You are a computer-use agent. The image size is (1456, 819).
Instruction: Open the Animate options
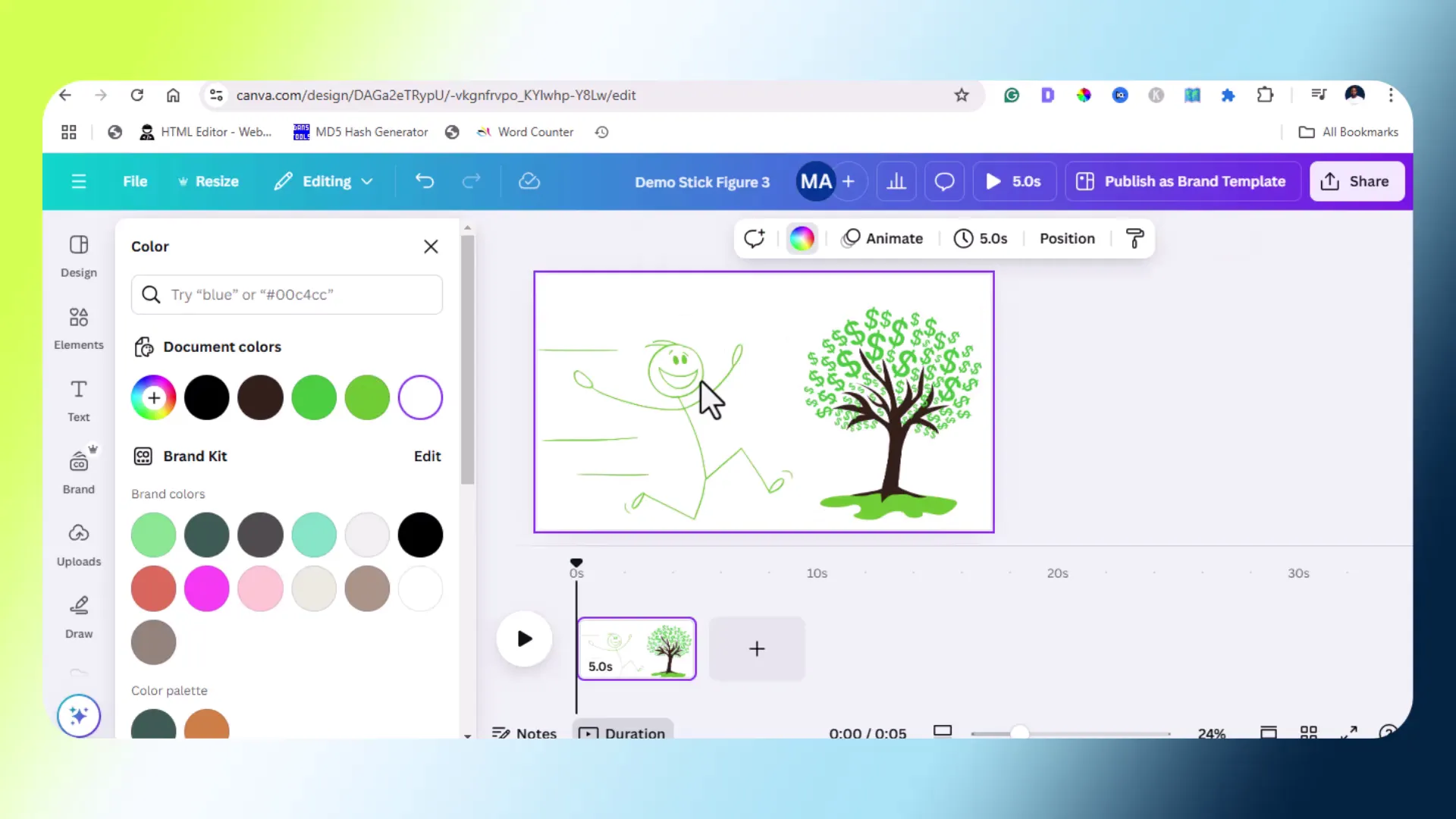tap(882, 238)
